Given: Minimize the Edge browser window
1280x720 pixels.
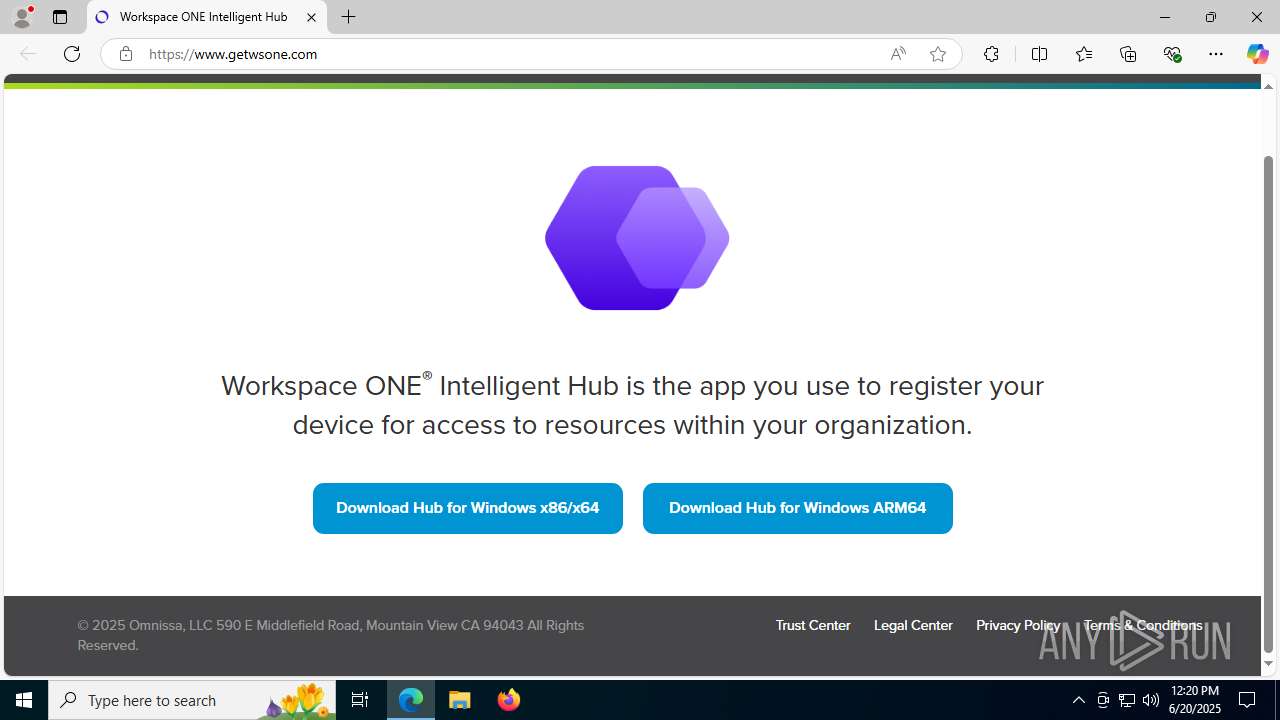Looking at the screenshot, I should pyautogui.click(x=1165, y=17).
